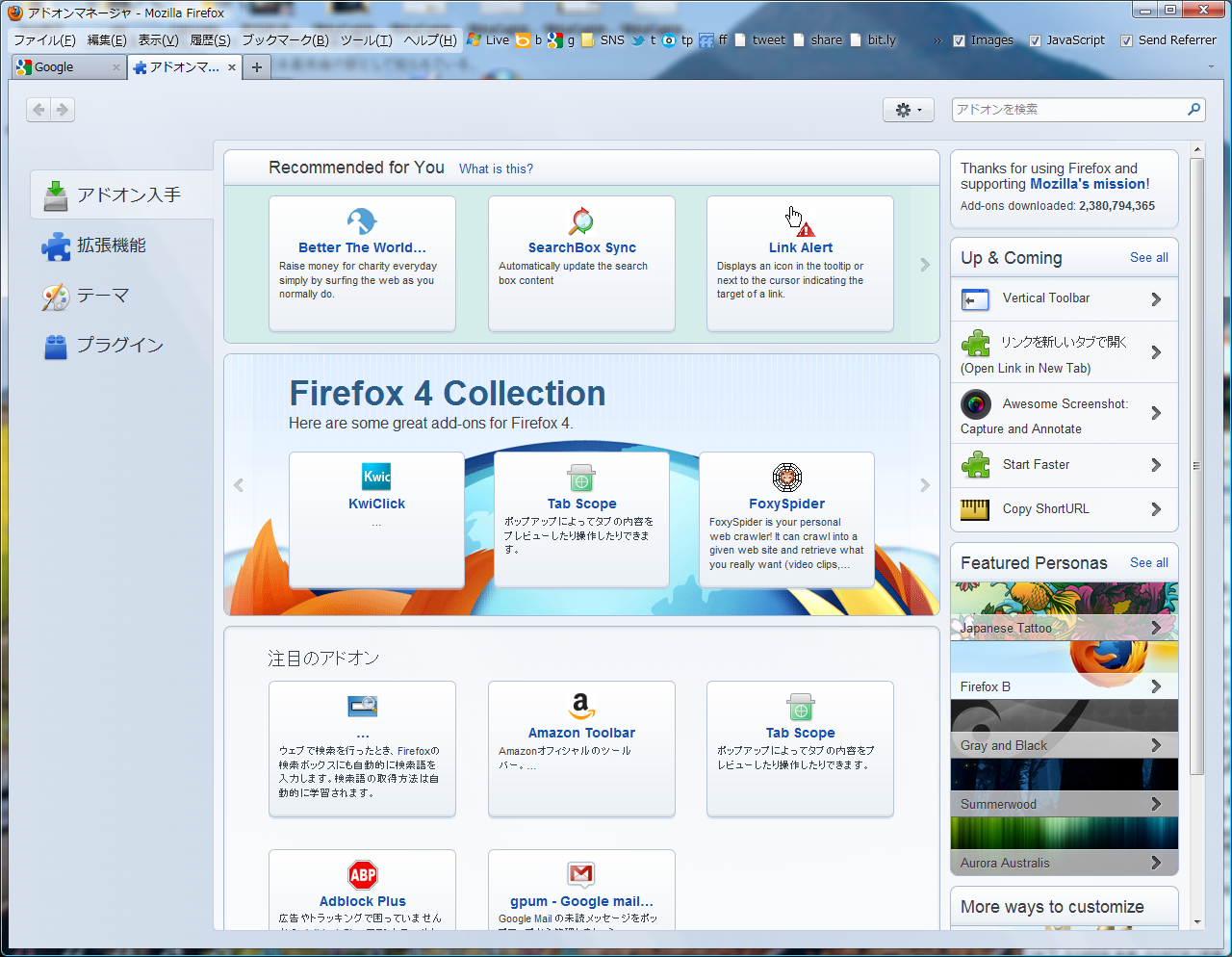Open the ヘルプ(H) menu
The height and width of the screenshot is (957, 1232).
coord(430,40)
